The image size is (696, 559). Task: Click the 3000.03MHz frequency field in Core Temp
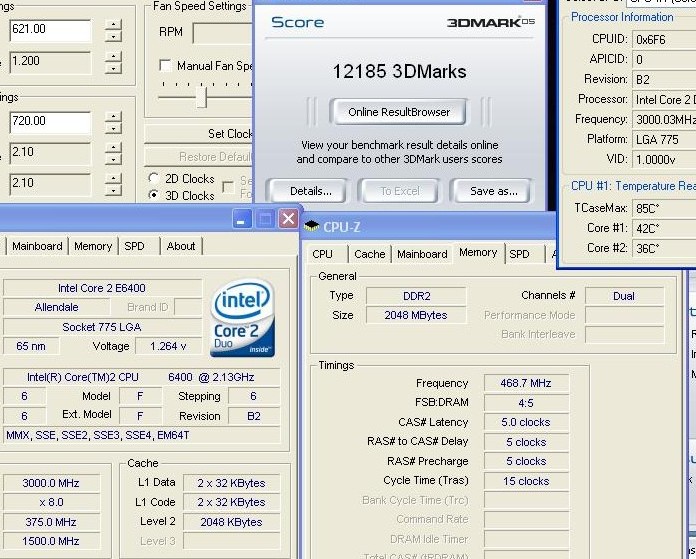click(664, 119)
